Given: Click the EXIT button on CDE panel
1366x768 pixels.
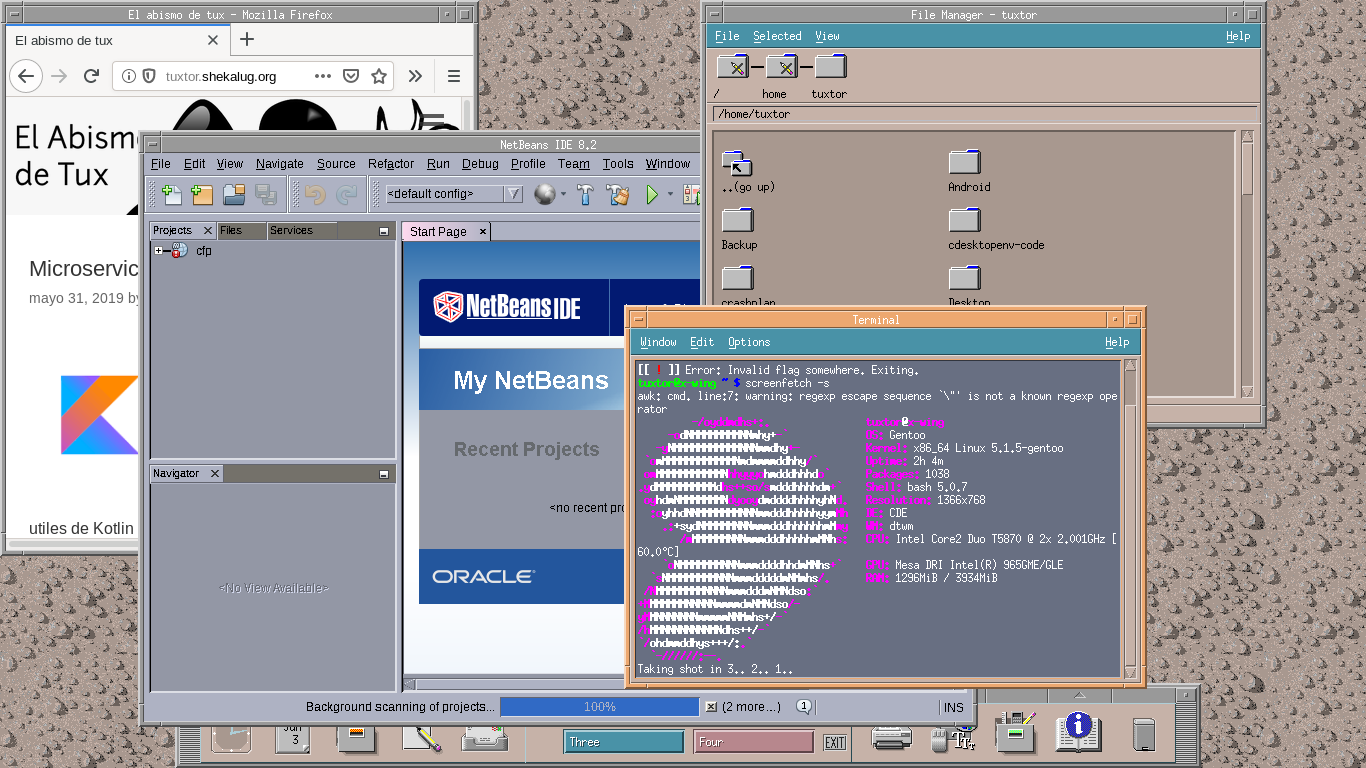Looking at the screenshot, I should (835, 743).
